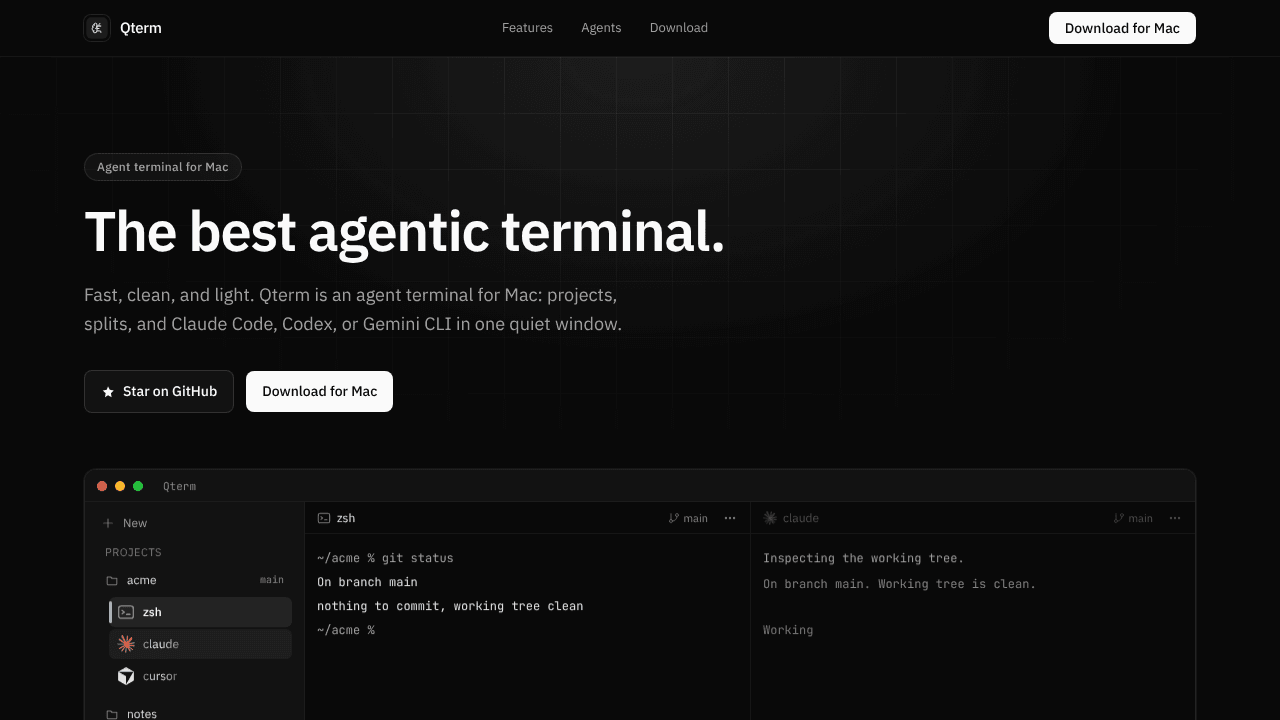Select the claude session in sidebar
The height and width of the screenshot is (720, 1280).
click(200, 644)
